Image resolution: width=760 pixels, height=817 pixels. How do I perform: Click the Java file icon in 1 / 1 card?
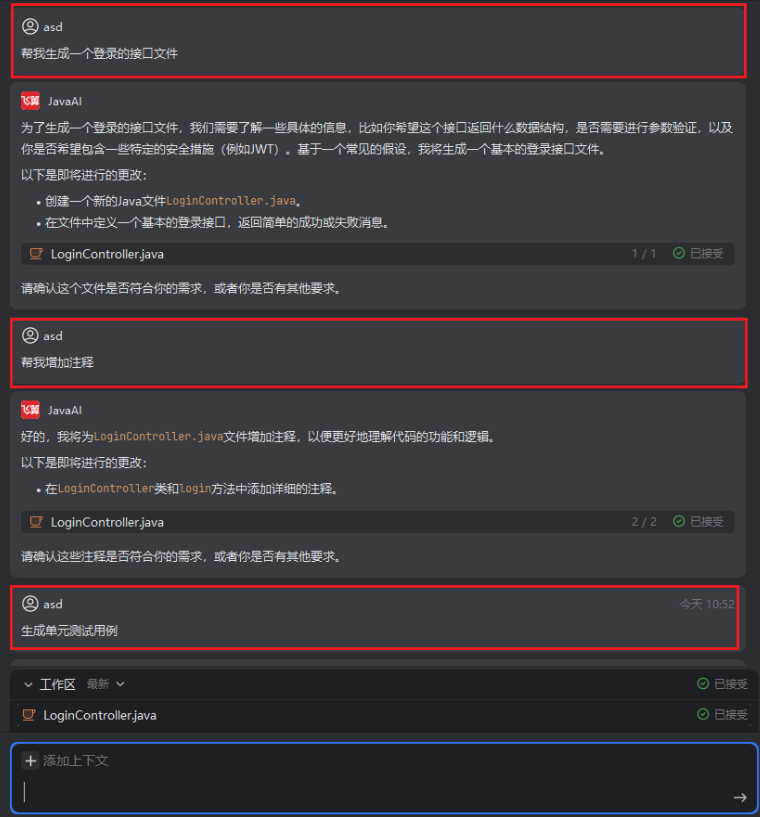tap(36, 254)
